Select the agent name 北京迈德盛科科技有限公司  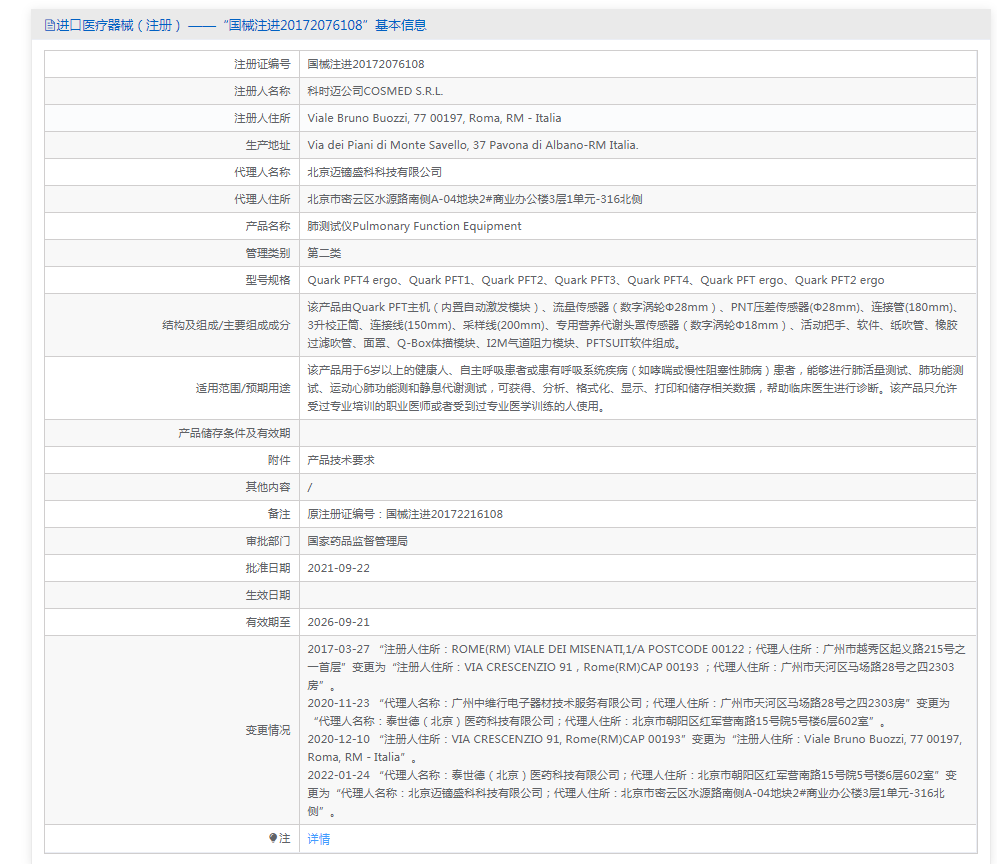pyautogui.click(x=374, y=172)
